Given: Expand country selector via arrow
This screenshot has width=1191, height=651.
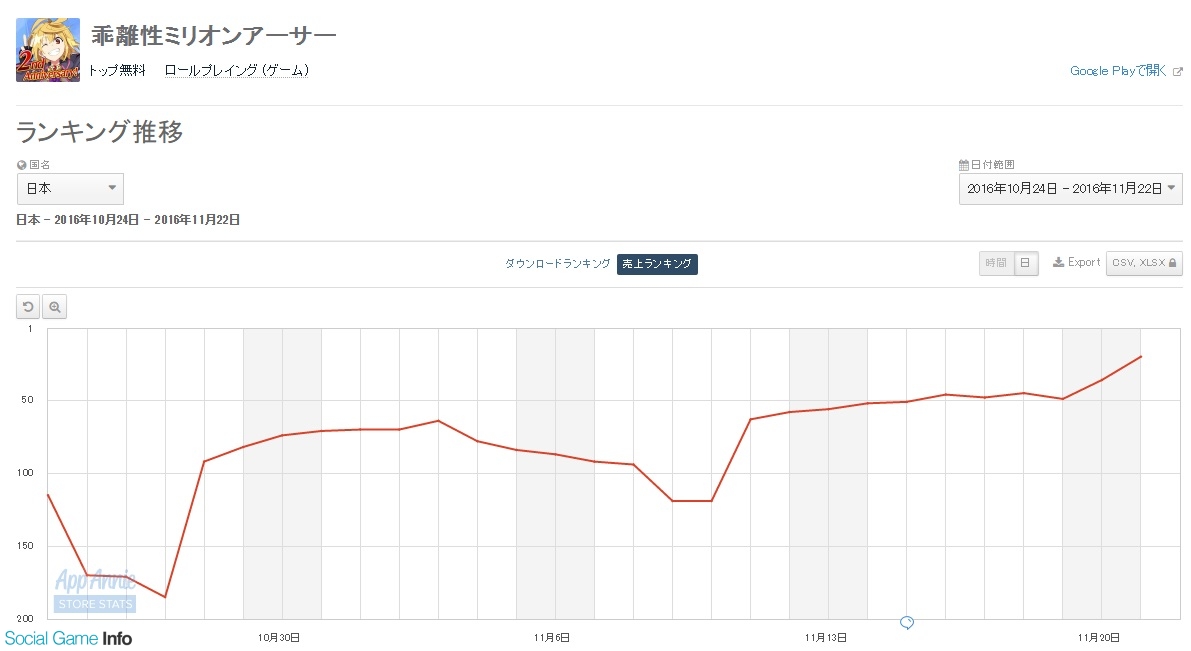Looking at the screenshot, I should coord(112,188).
